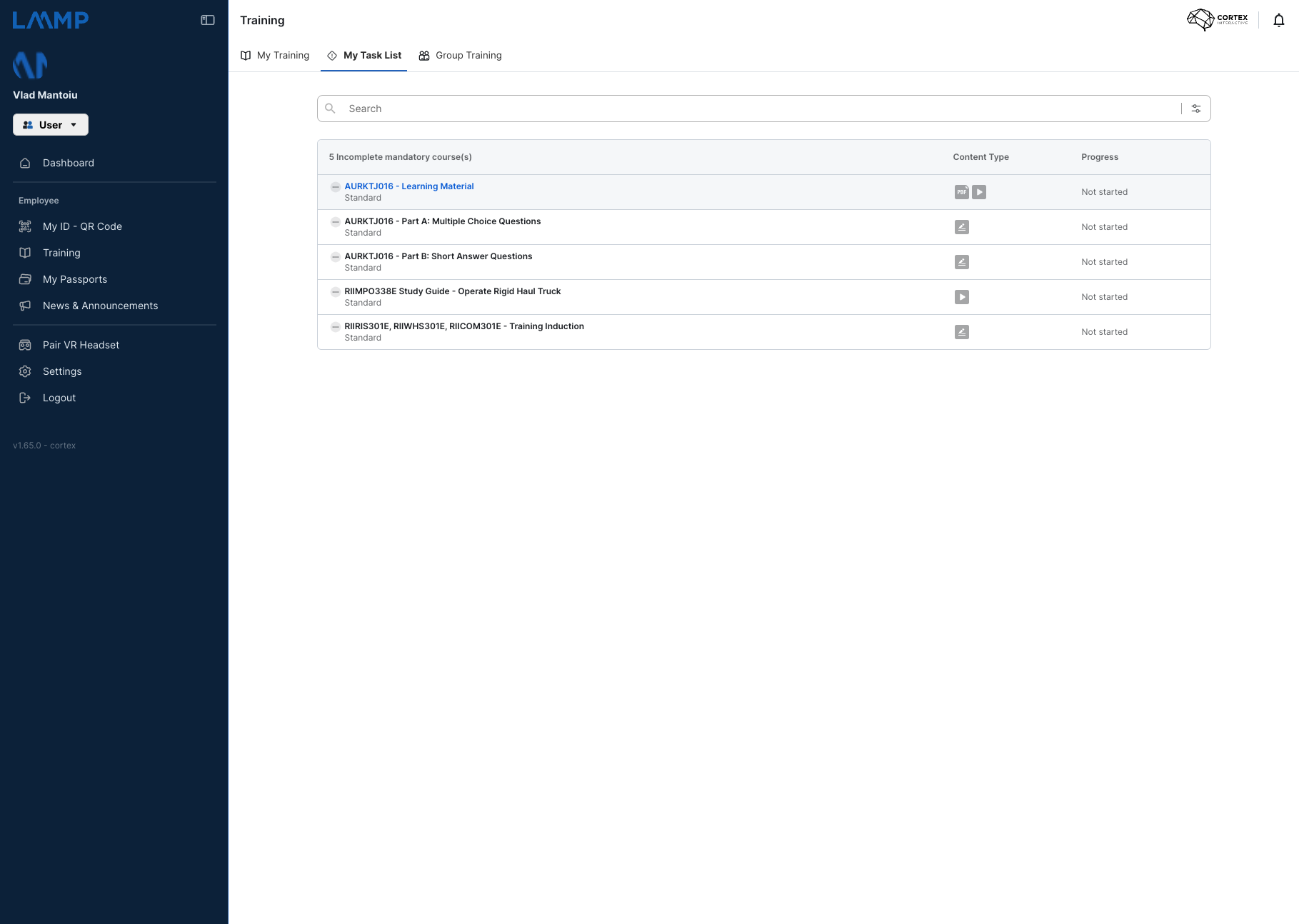Open the Group Training tab

click(x=461, y=56)
